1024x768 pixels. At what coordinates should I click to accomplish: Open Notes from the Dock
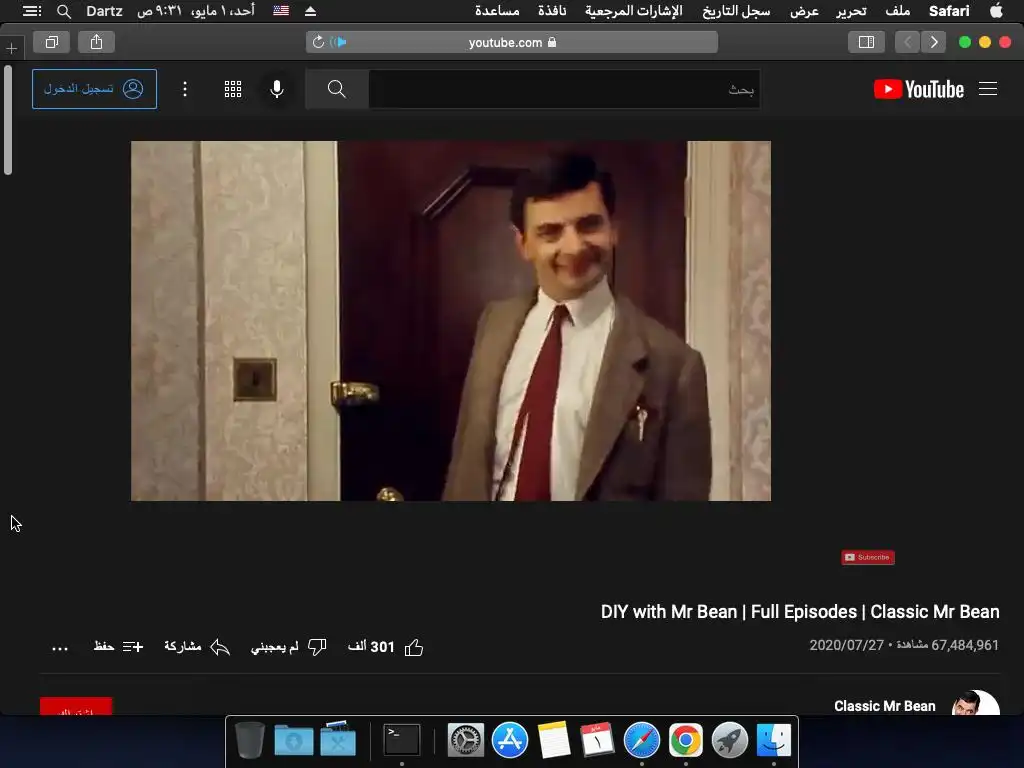tap(554, 740)
